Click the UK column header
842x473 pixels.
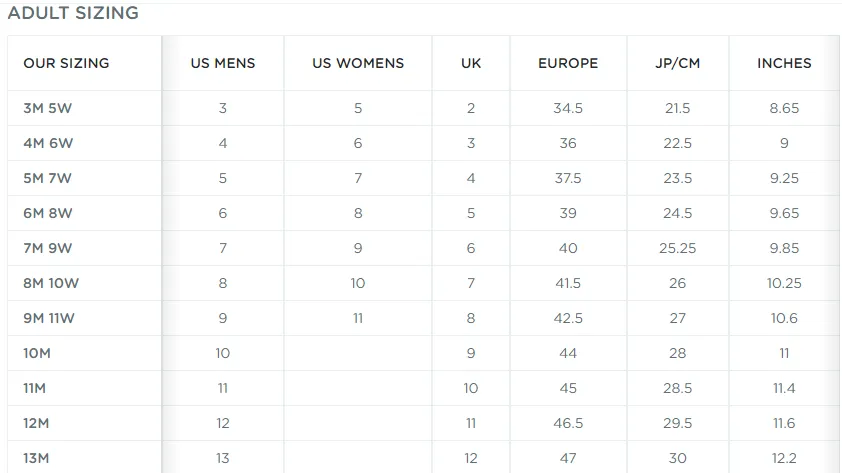(471, 63)
